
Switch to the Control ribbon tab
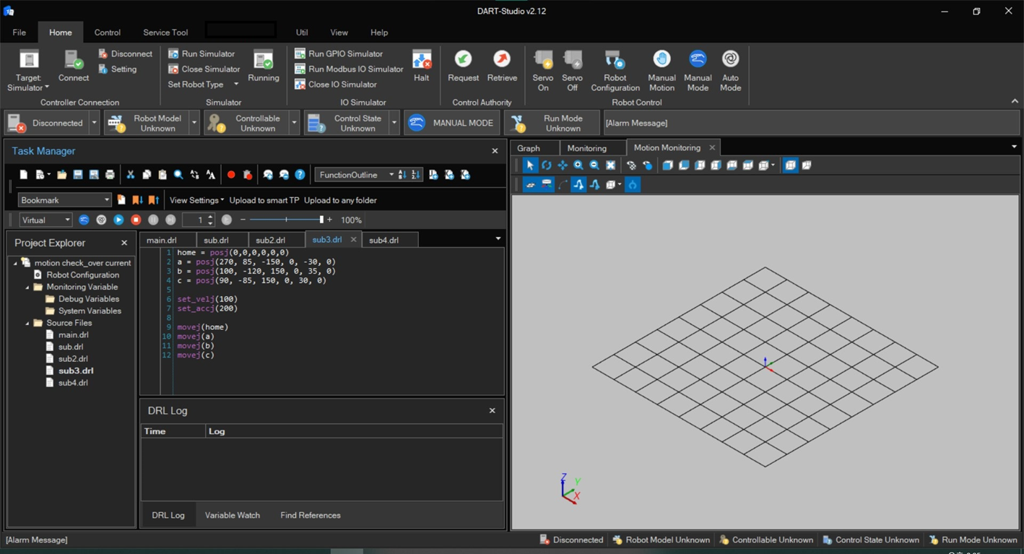pyautogui.click(x=107, y=32)
